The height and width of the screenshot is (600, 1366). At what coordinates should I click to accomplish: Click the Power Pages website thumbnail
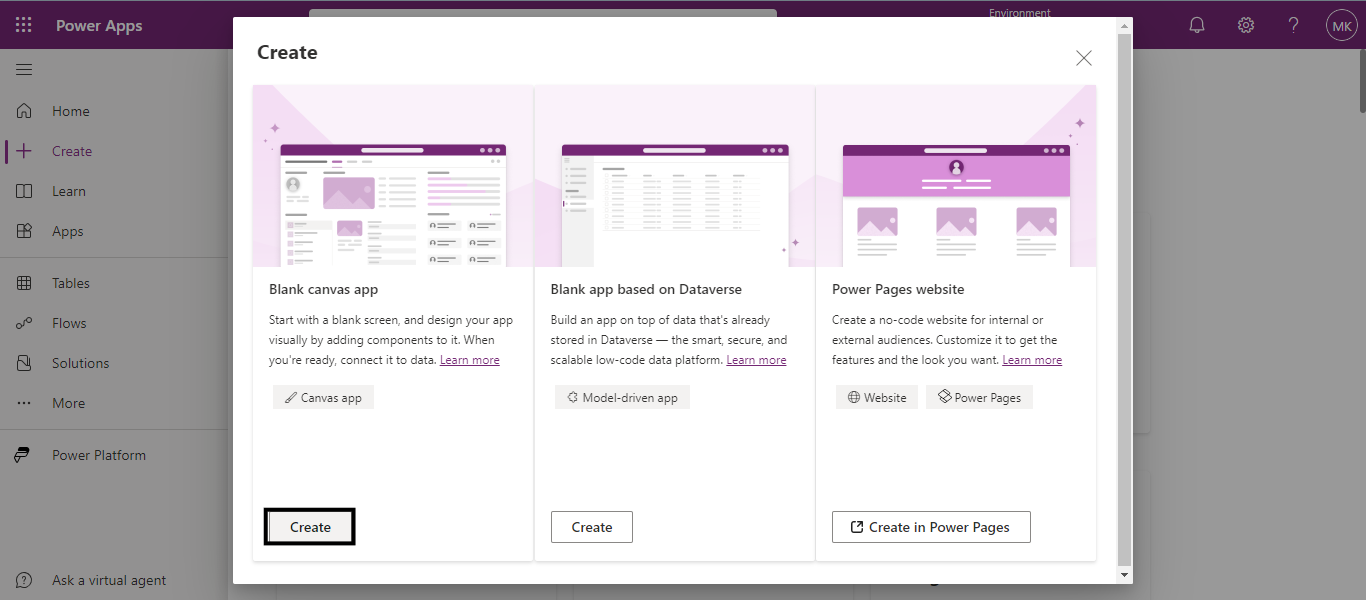956,176
